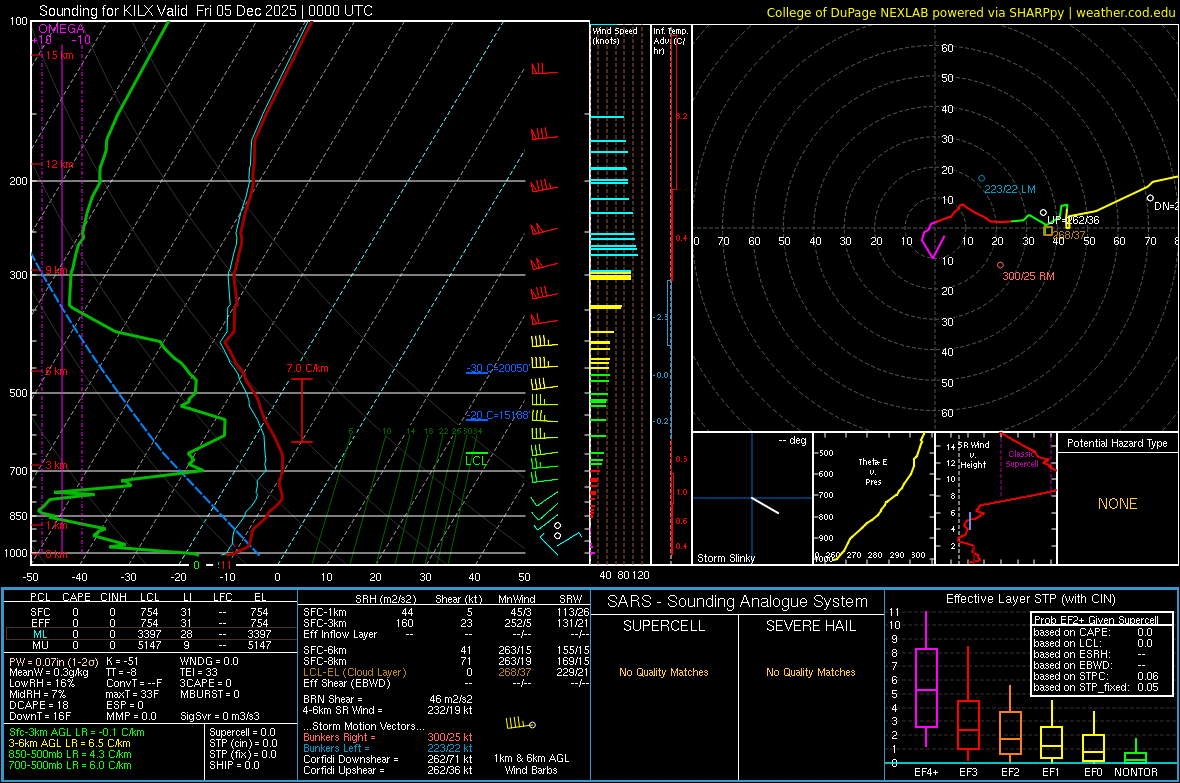Select the highlighted ML parcel row

point(151,634)
